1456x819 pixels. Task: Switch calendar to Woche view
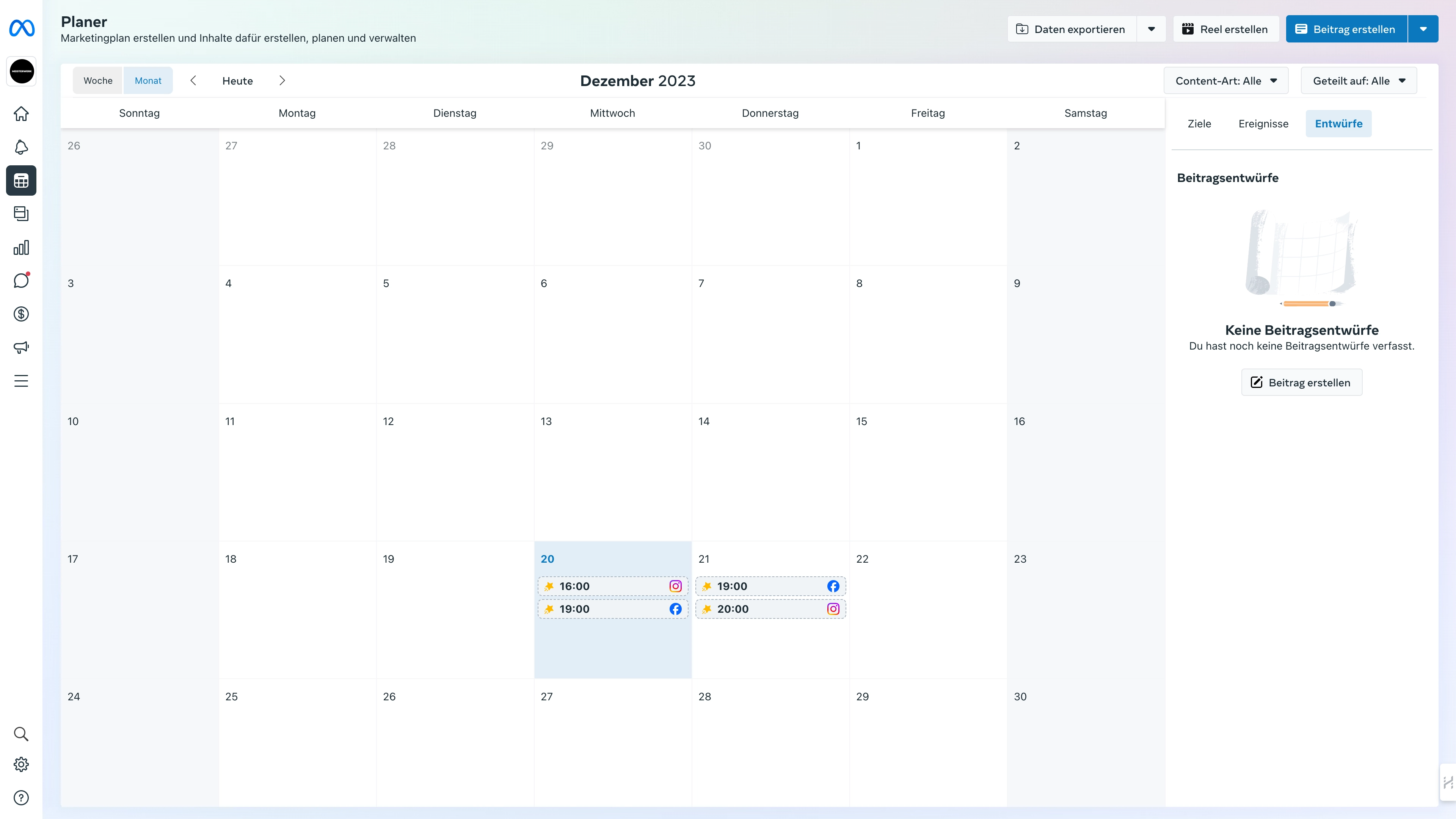pyautogui.click(x=98, y=80)
